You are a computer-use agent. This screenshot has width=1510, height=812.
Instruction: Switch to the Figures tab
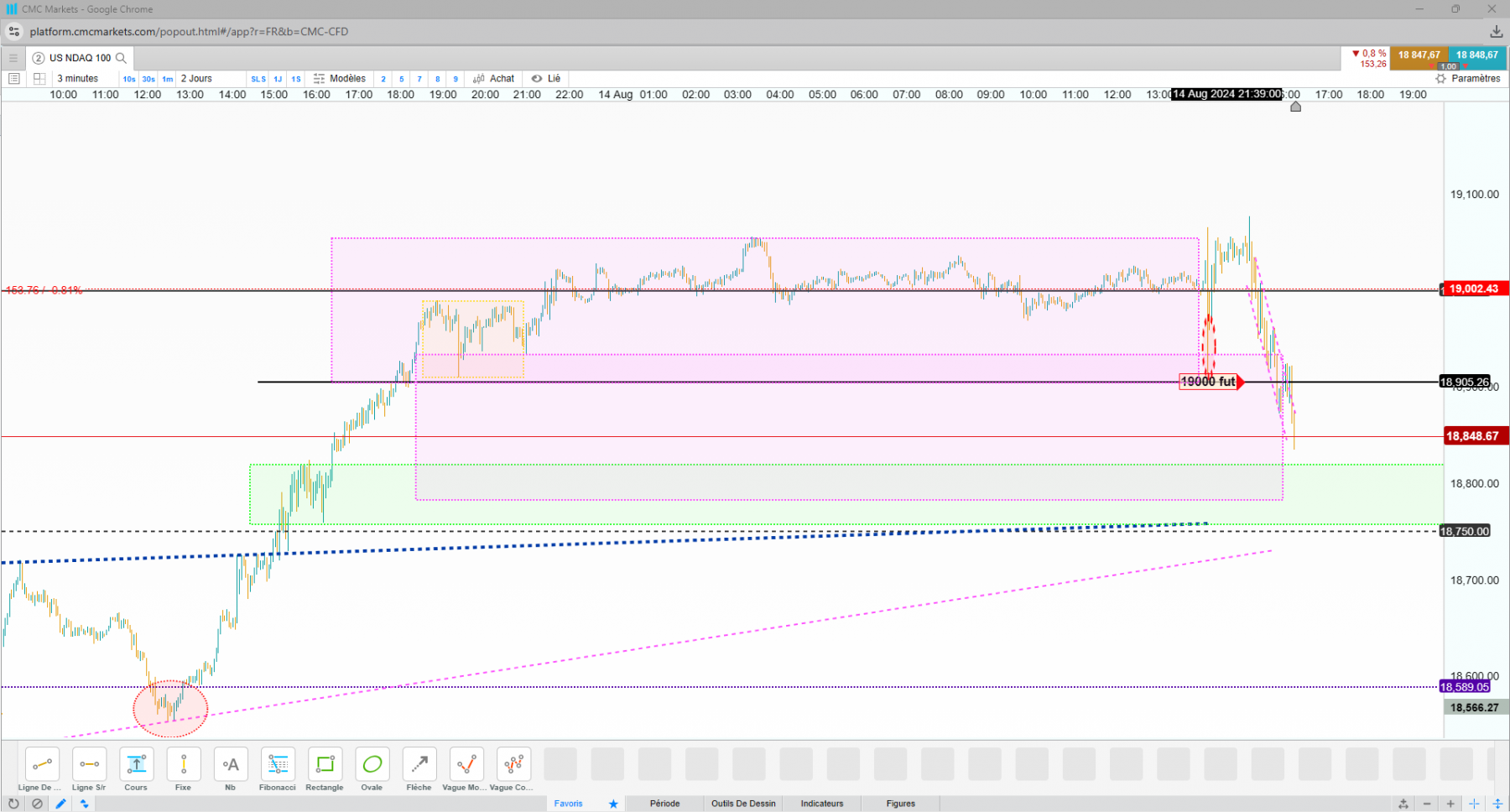pos(901,804)
